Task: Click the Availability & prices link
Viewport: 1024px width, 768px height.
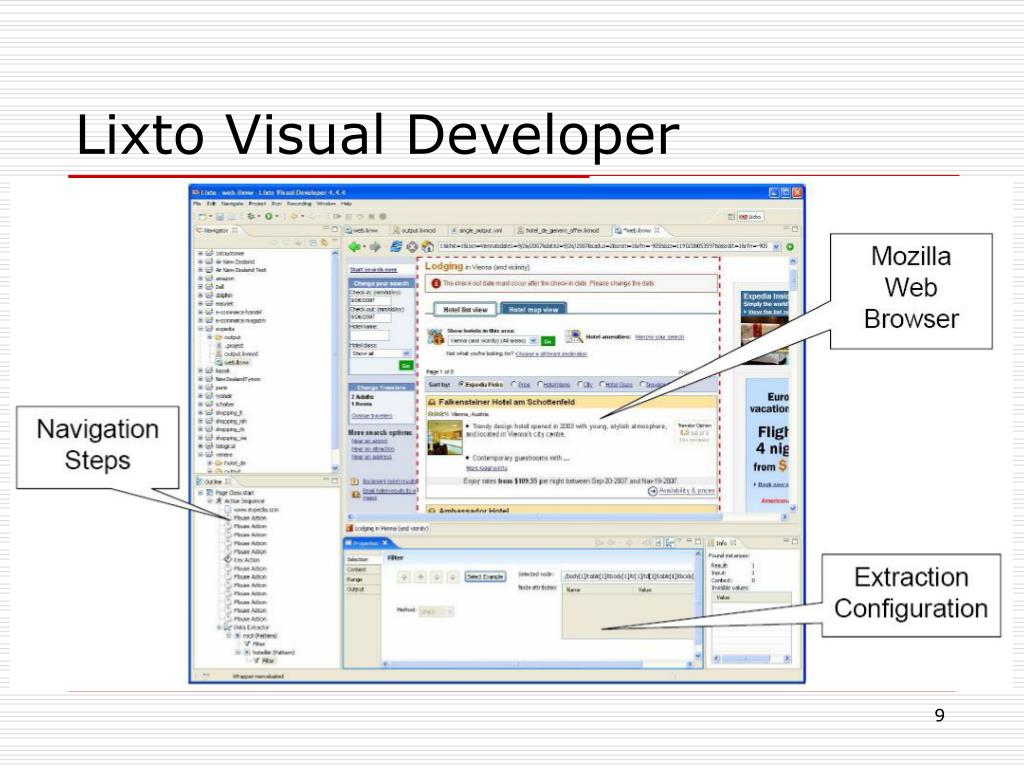Action: pyautogui.click(x=686, y=491)
